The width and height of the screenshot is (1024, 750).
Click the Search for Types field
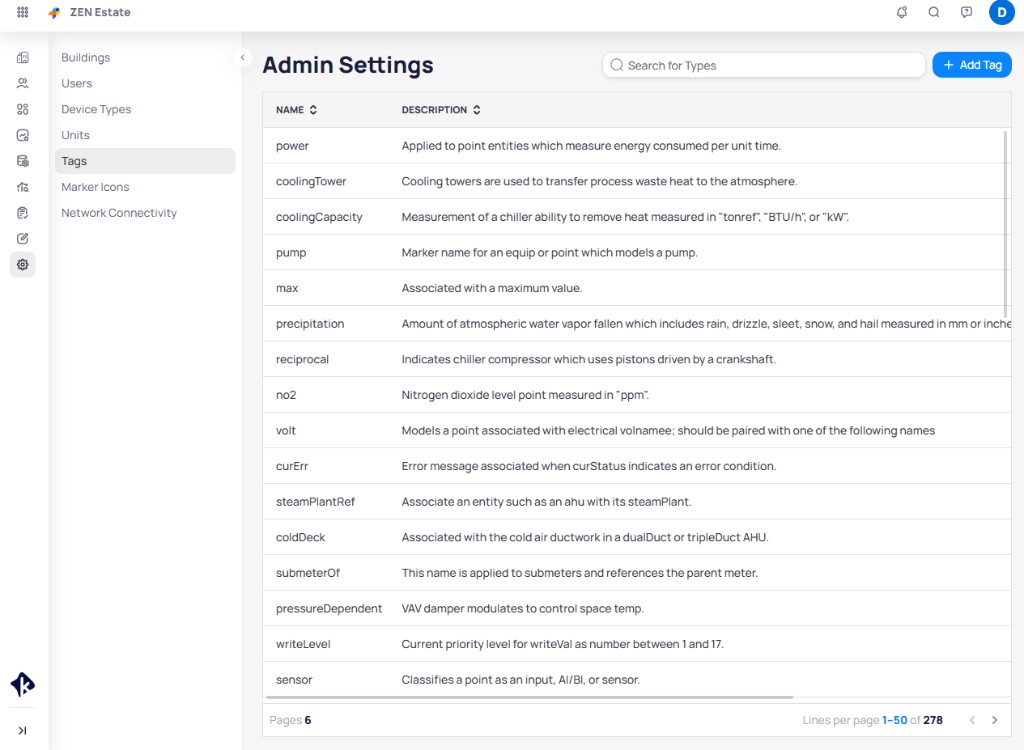point(763,65)
